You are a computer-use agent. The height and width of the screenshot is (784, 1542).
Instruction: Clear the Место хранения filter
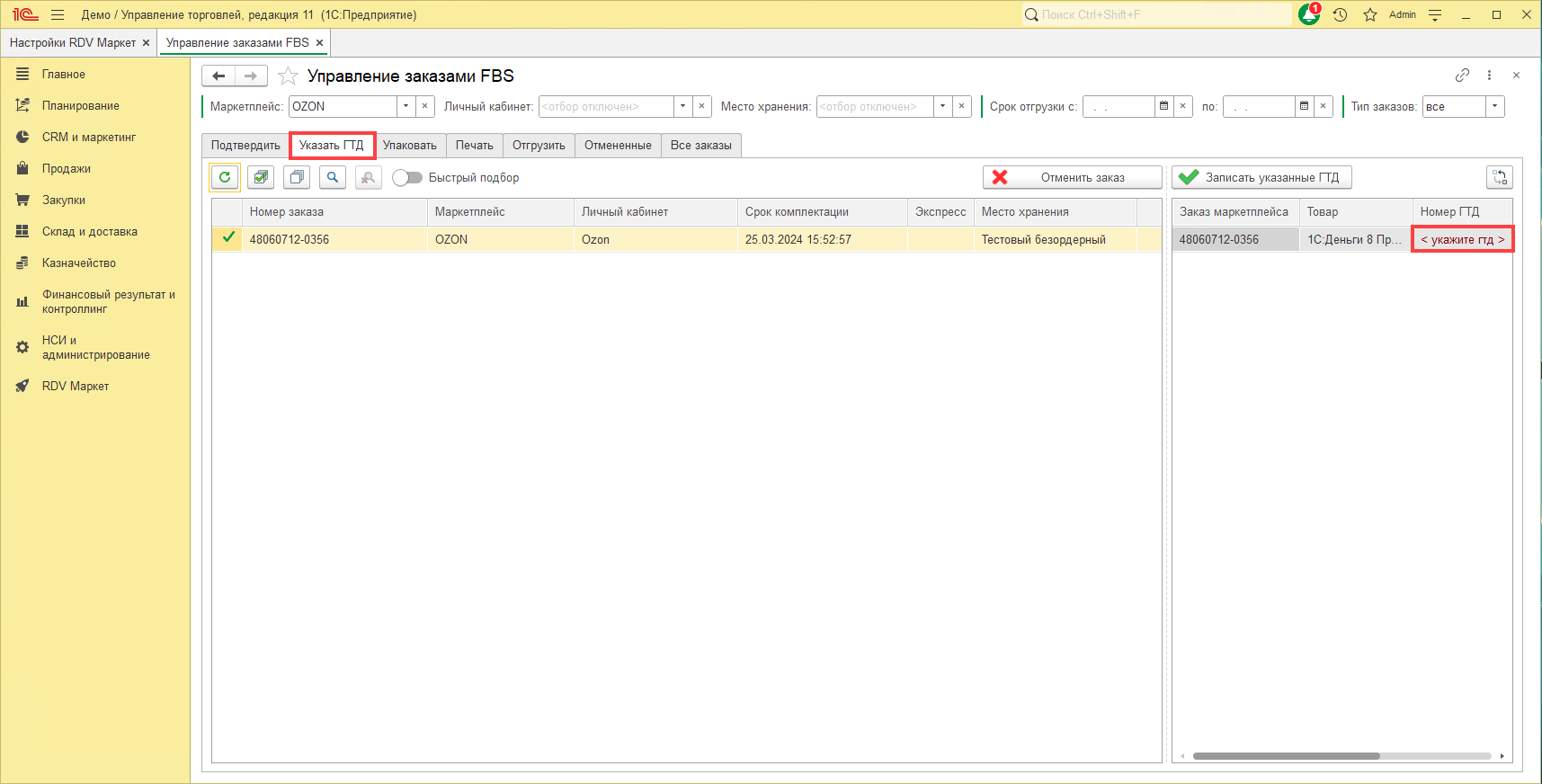[x=962, y=106]
